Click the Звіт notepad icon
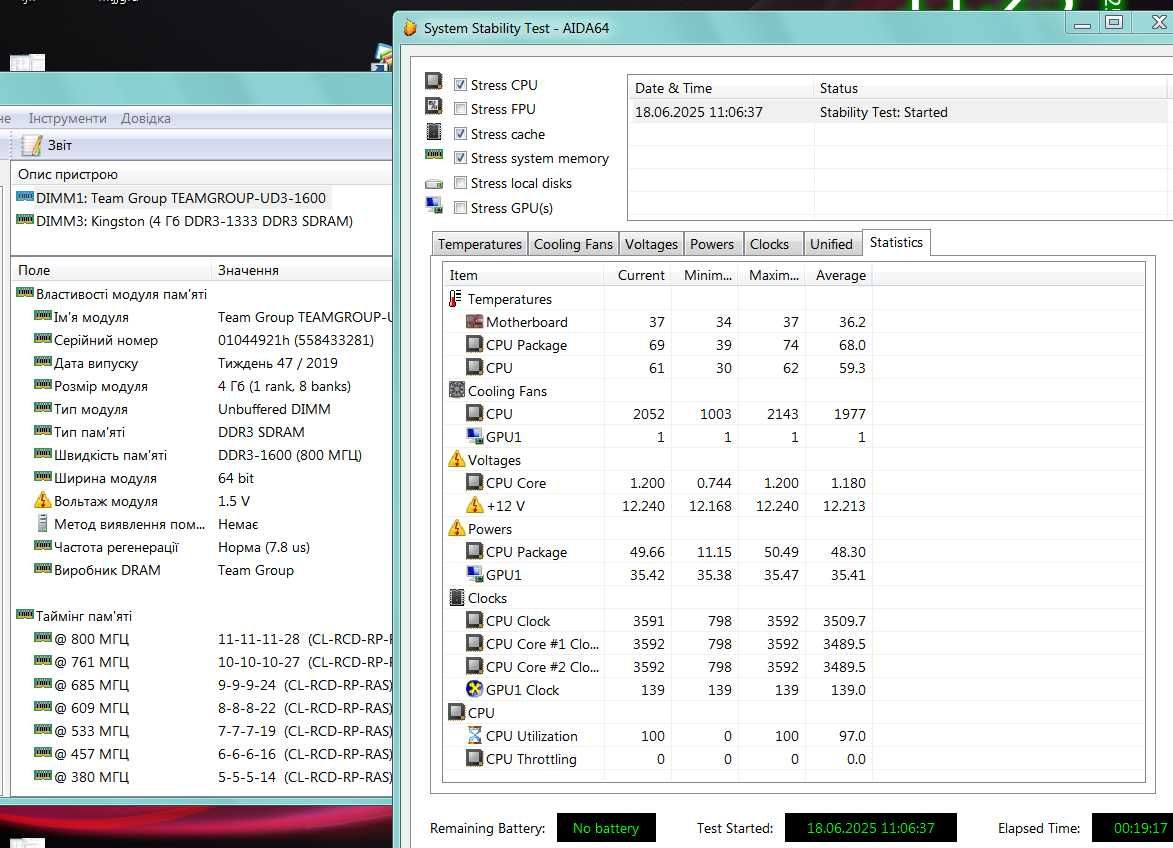Image resolution: width=1173 pixels, height=848 pixels. (x=31, y=145)
